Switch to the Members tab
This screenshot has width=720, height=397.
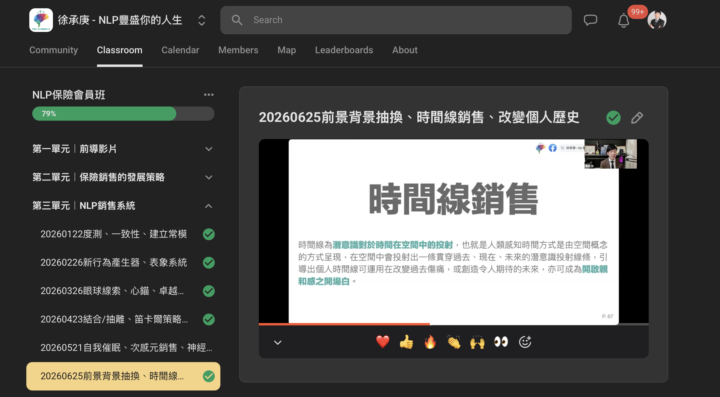click(x=238, y=50)
